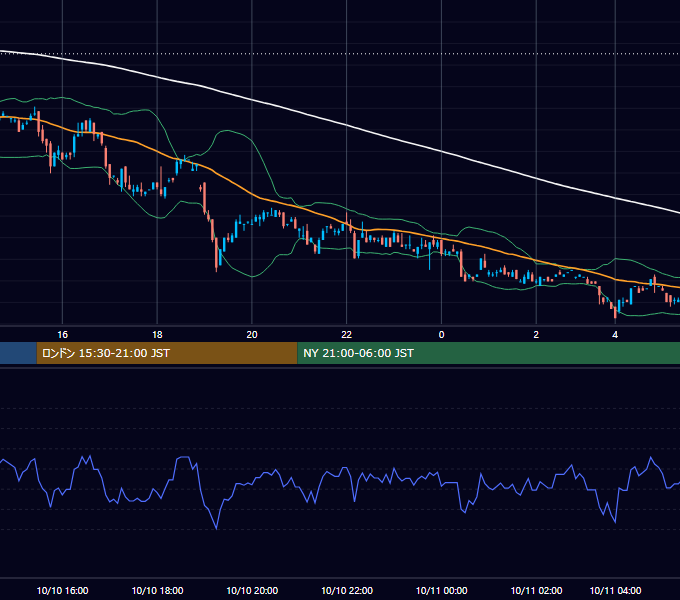This screenshot has height=600, width=680.
Task: Click the 10/11 04:00 date label
Action: point(615,590)
